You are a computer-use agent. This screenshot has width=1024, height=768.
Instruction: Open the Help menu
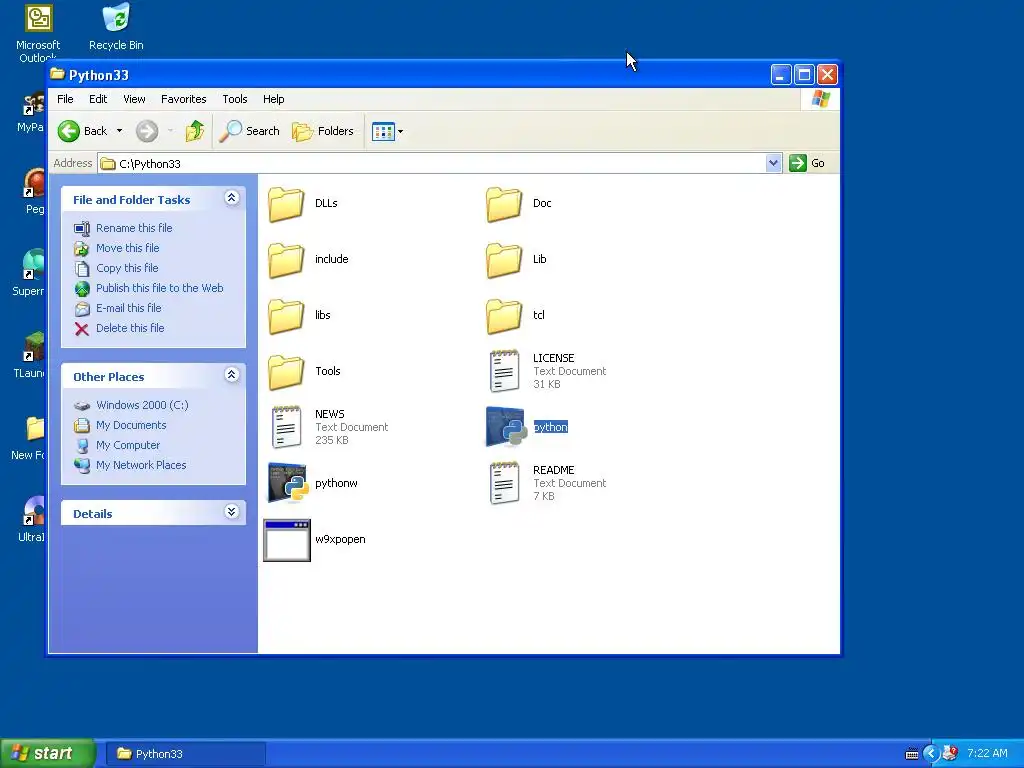pyautogui.click(x=274, y=99)
